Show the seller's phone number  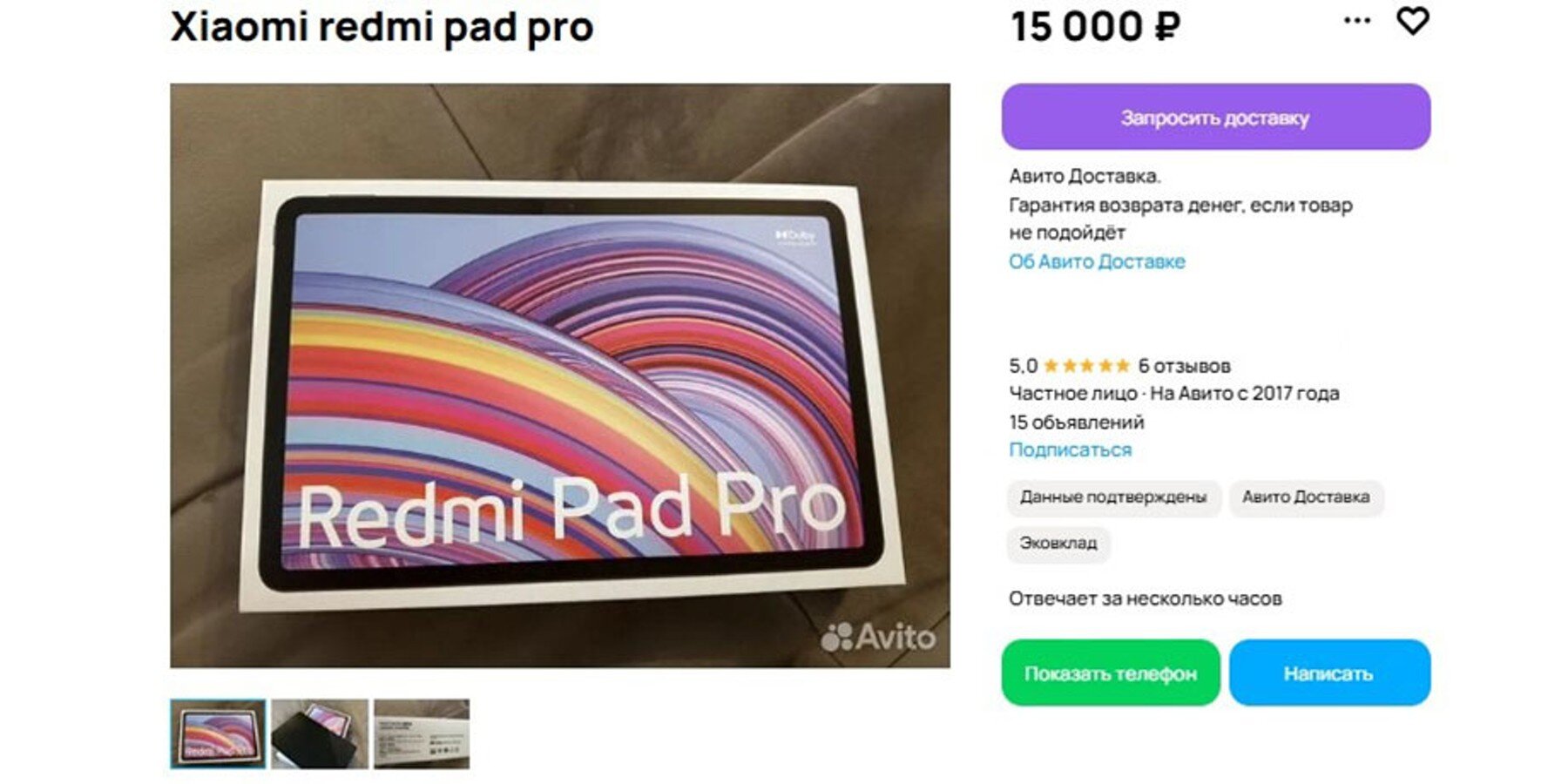click(x=1110, y=672)
